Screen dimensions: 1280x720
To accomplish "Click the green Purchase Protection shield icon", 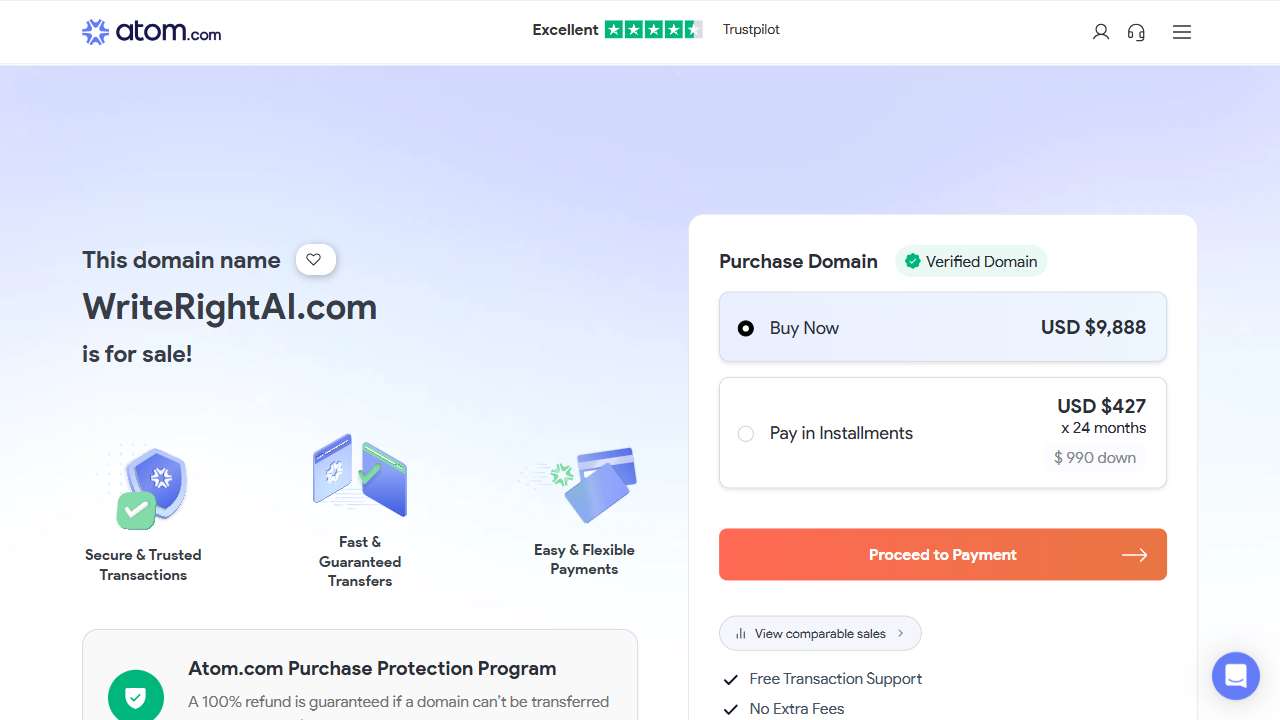I will pyautogui.click(x=136, y=695).
